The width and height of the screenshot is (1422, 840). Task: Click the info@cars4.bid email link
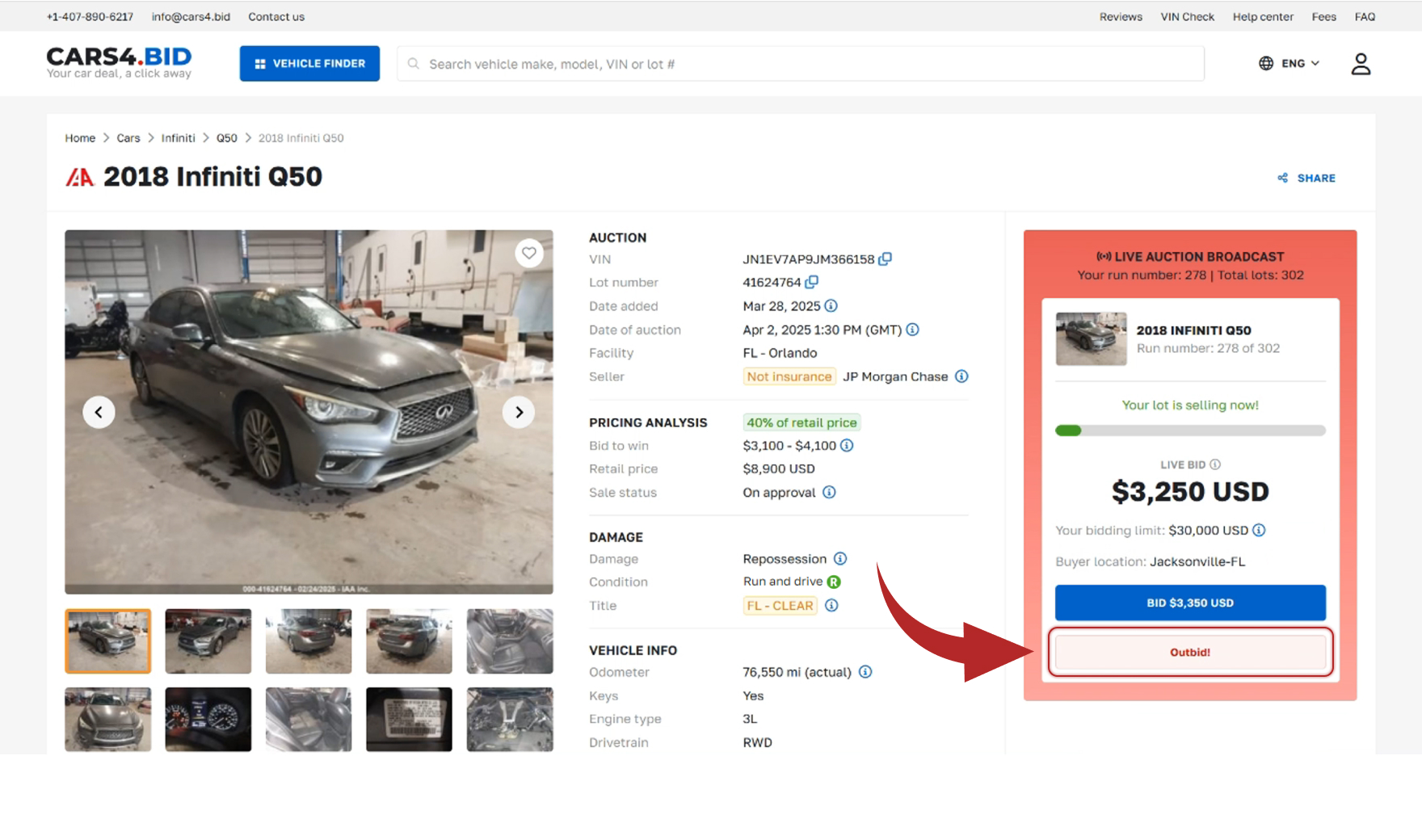point(191,16)
